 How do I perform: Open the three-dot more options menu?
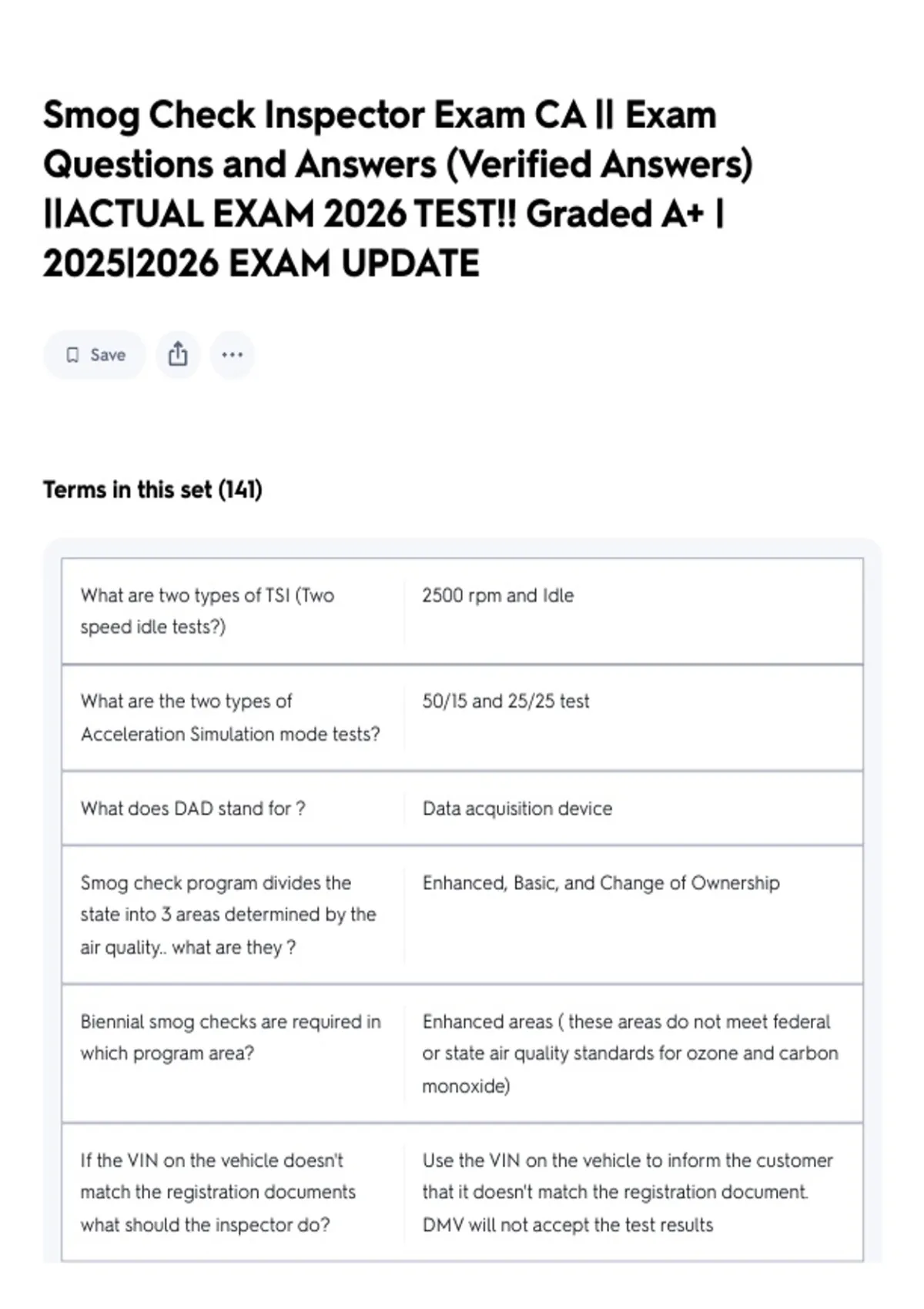(x=233, y=355)
